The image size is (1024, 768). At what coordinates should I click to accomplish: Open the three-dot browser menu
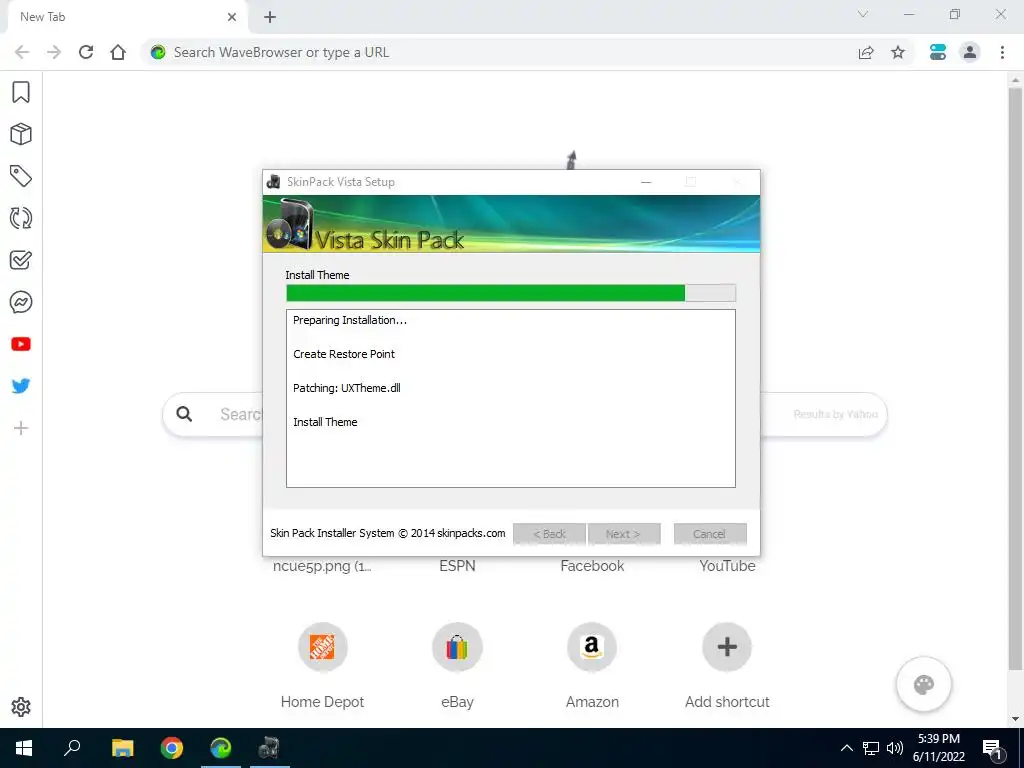(x=1002, y=52)
